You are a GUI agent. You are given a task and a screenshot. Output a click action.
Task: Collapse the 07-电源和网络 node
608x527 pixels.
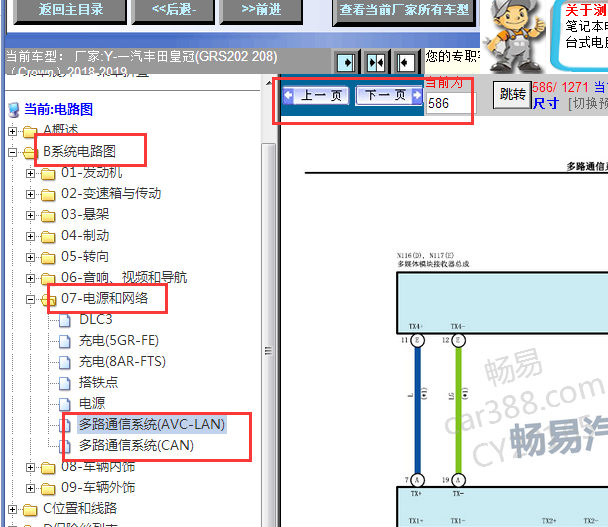point(30,299)
